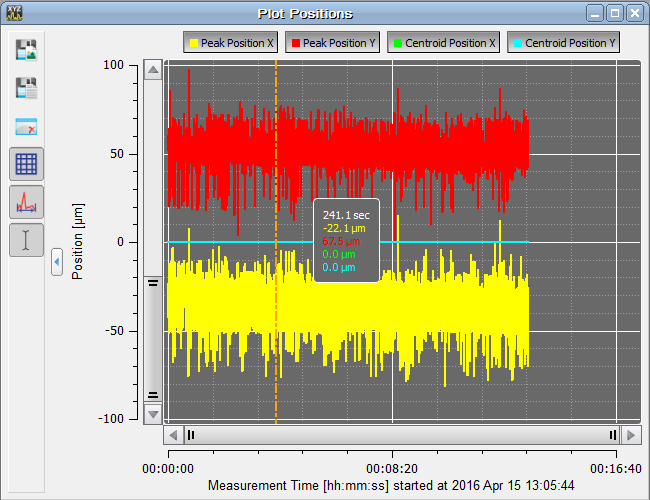Minimize the Plot Positions window

(595, 13)
